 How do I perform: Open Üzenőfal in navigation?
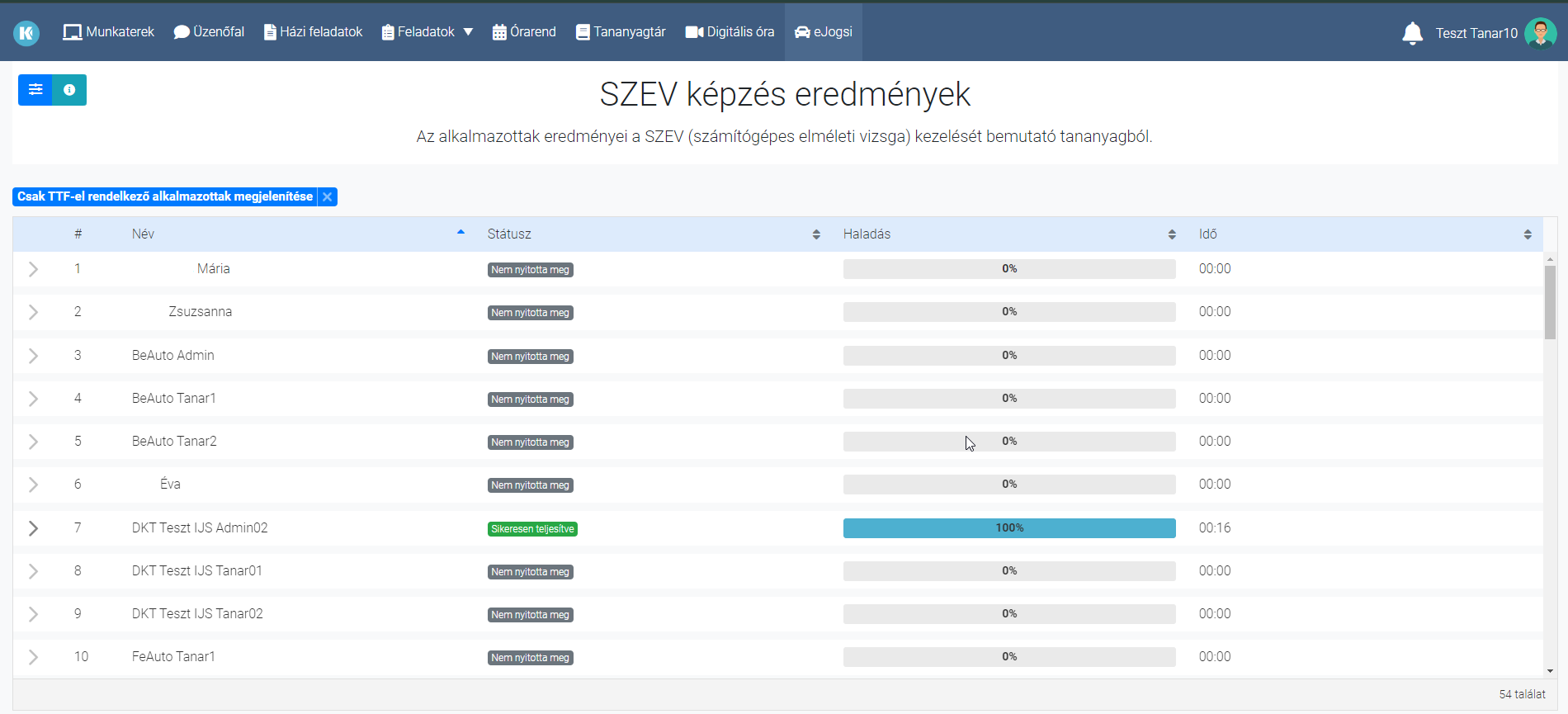pos(209,31)
